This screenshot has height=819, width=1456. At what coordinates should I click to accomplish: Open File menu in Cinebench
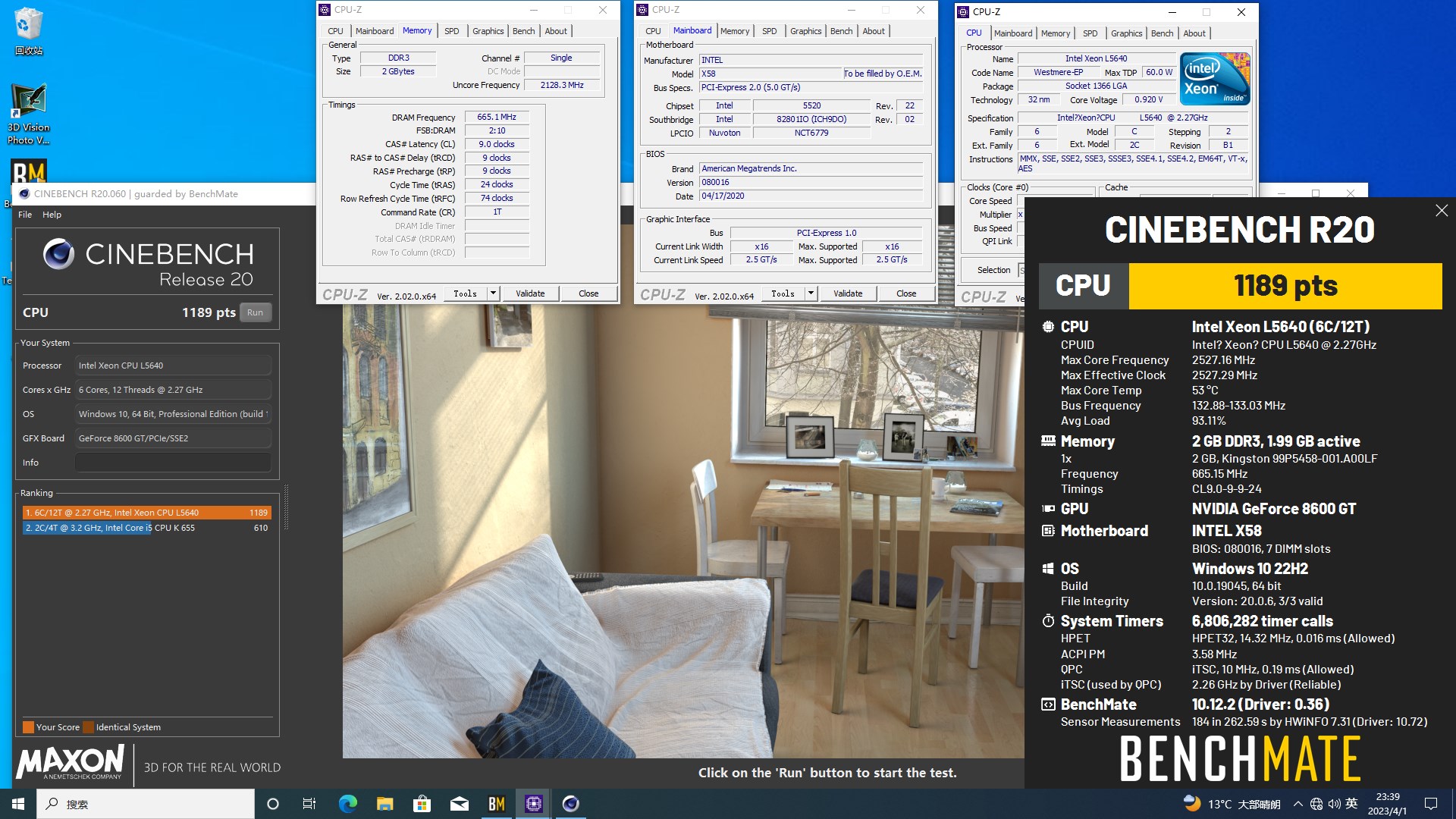coord(25,215)
